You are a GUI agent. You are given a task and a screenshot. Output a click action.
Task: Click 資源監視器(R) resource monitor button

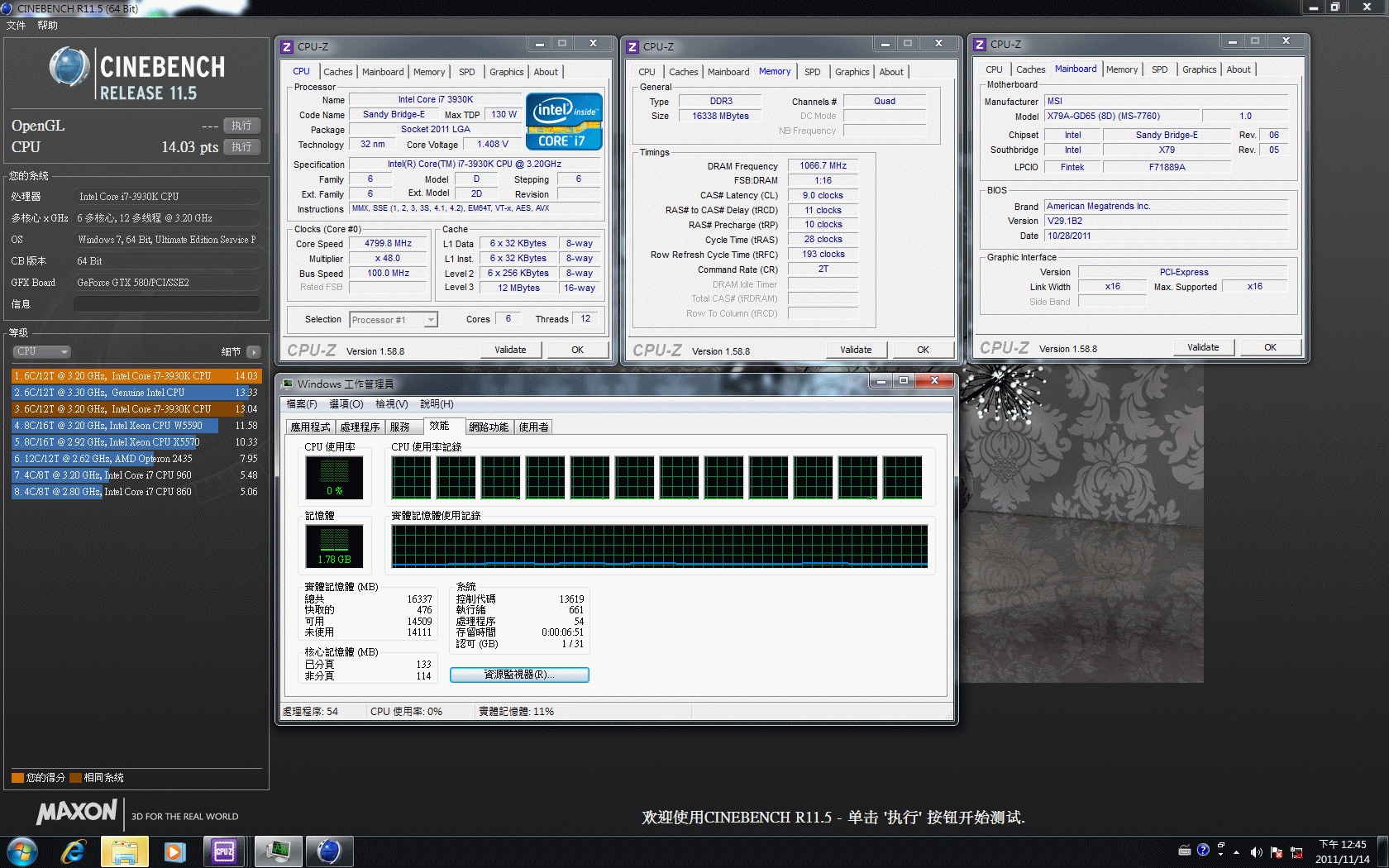coord(519,675)
